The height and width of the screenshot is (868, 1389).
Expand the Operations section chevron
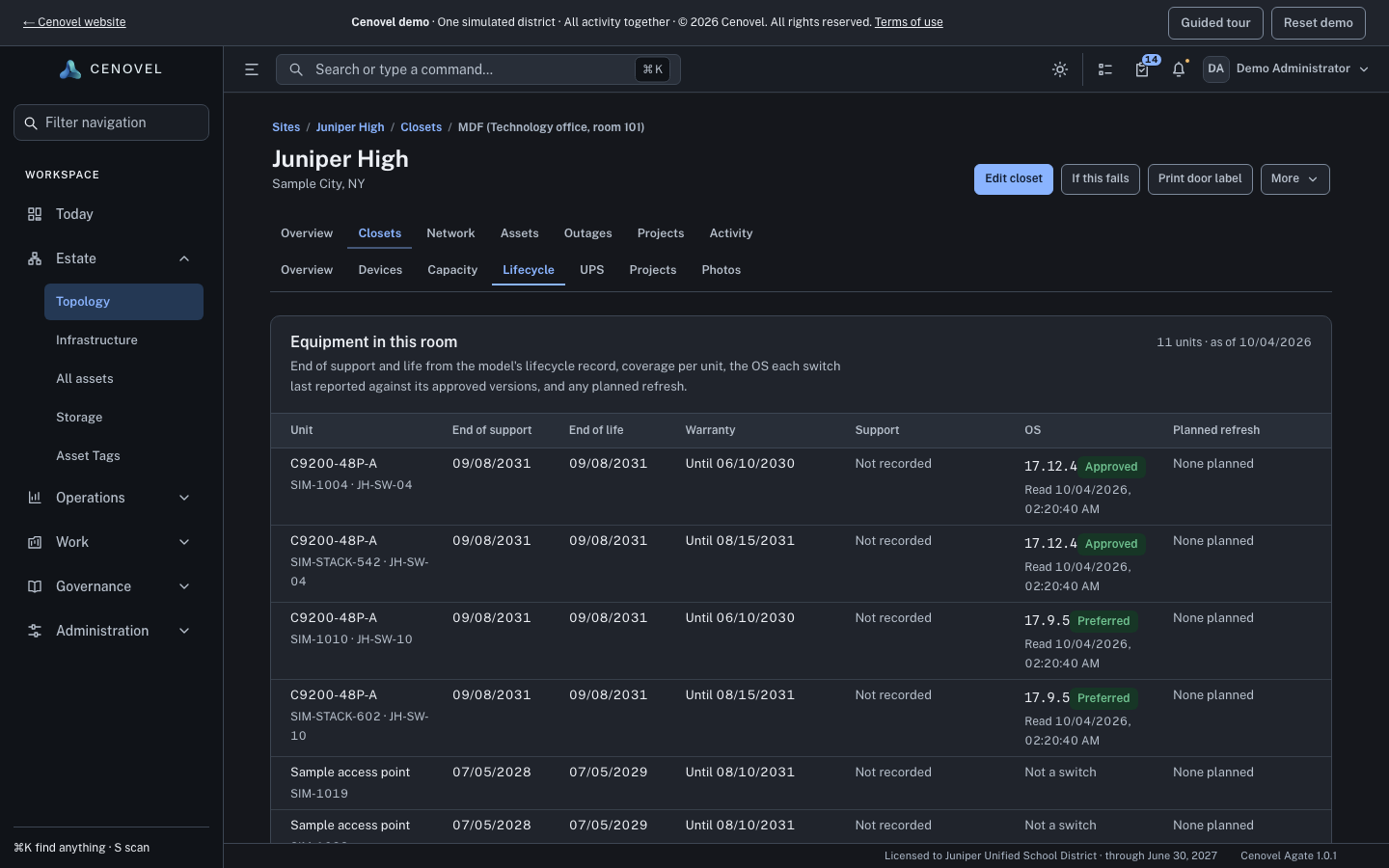184,498
